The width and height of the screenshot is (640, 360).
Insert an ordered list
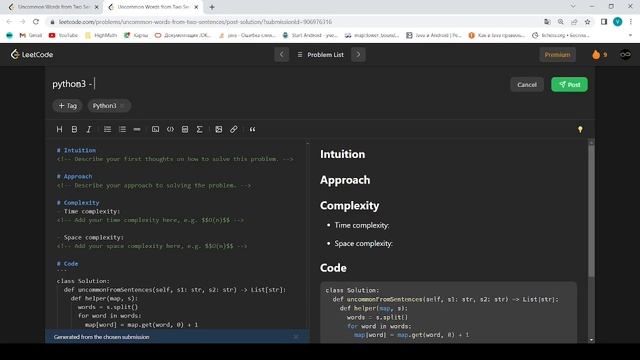107,129
